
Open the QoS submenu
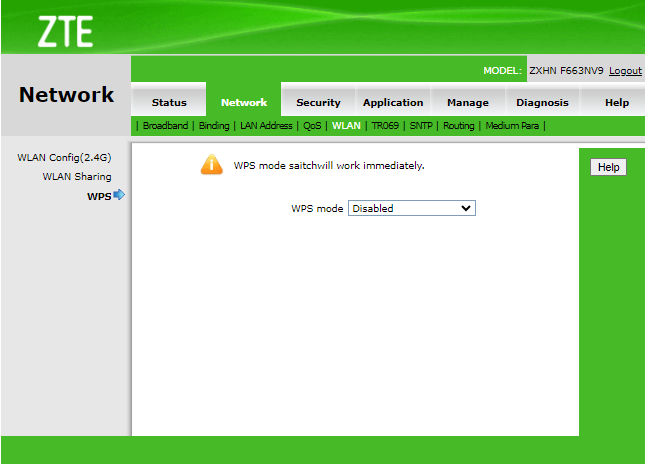[x=313, y=126]
